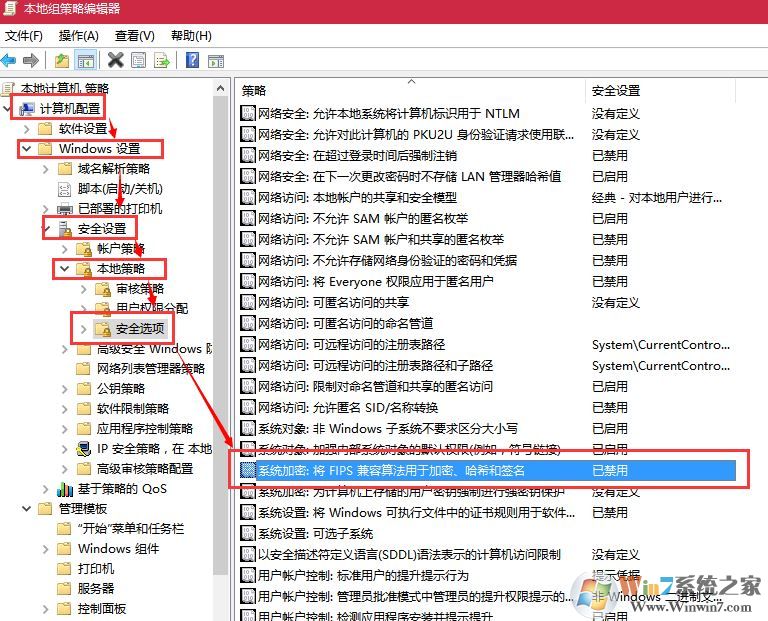Click the 安全选项 folder icon

[x=103, y=329]
